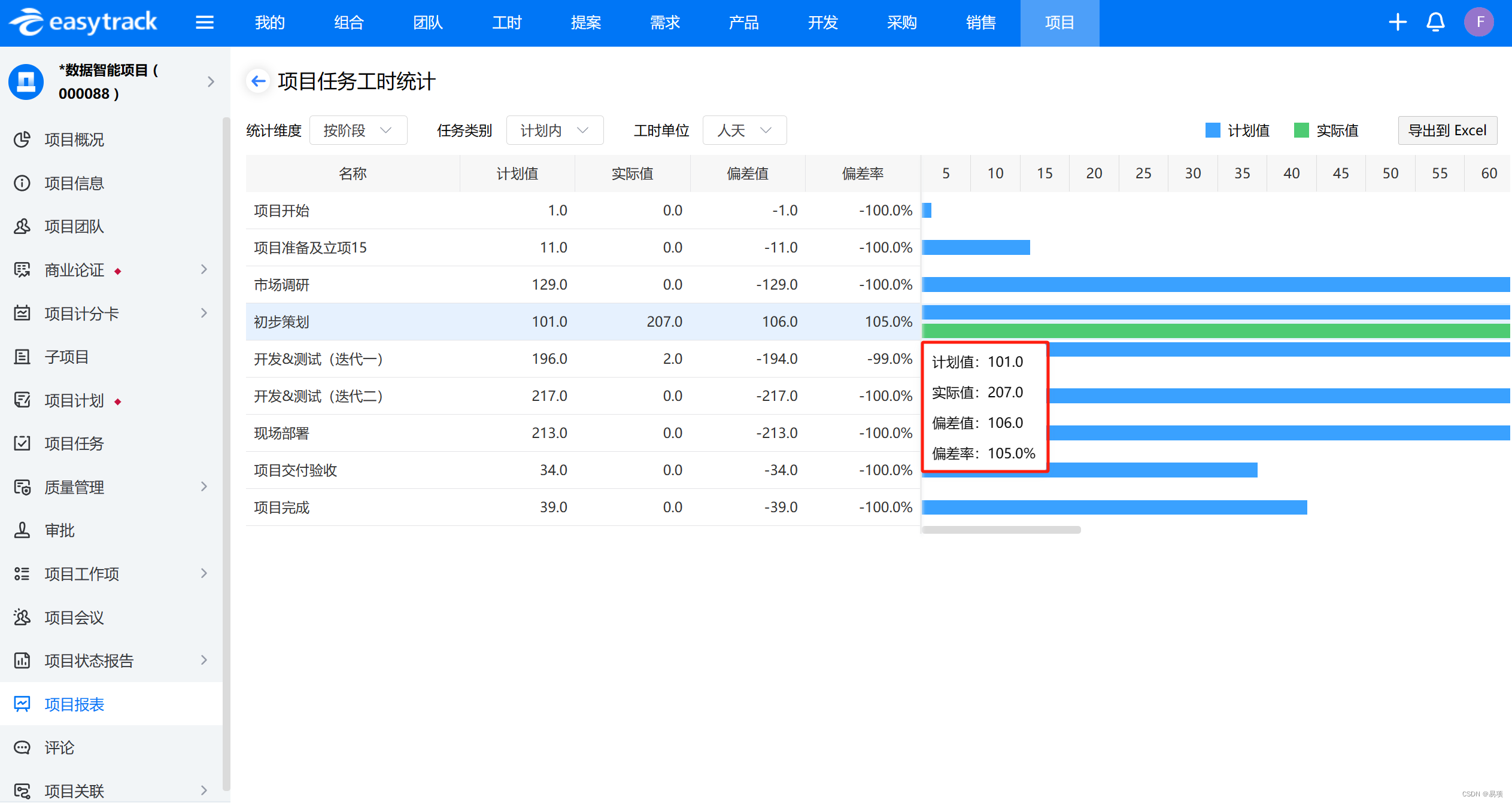Expand the 项目计分卡 submenu chevron
The height and width of the screenshot is (803, 1512).
click(204, 313)
